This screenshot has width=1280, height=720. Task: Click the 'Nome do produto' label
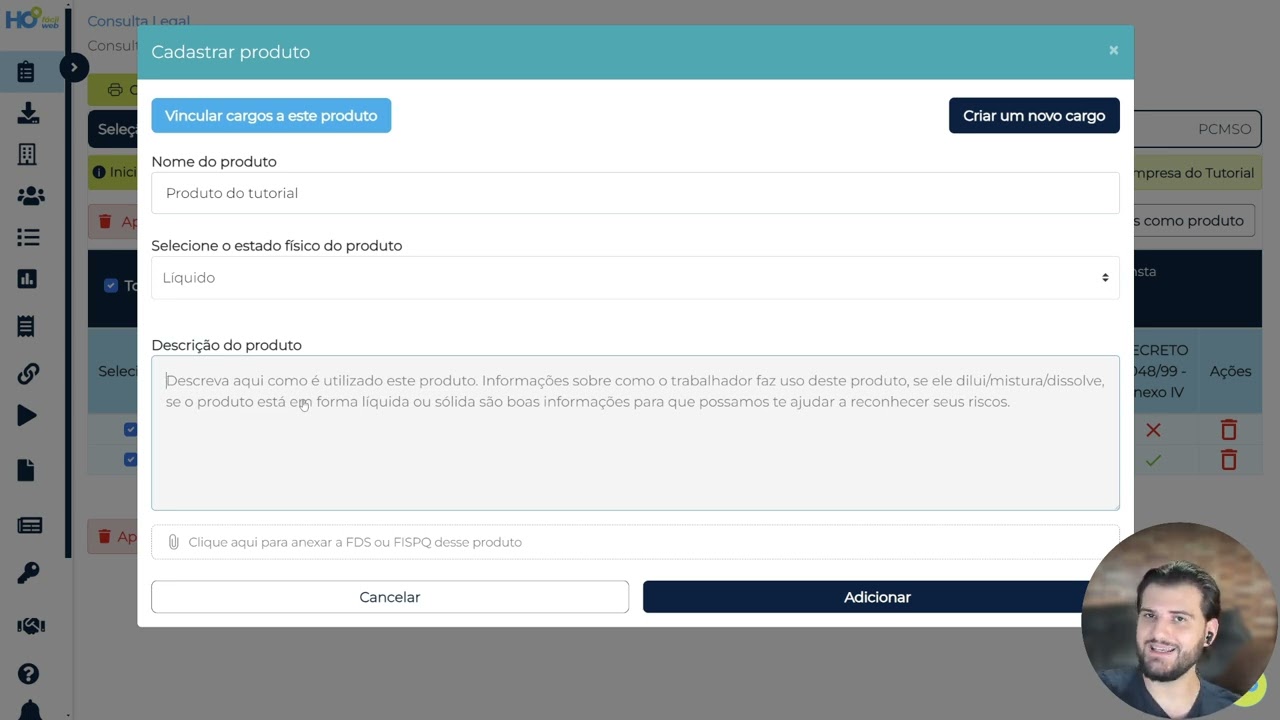(x=214, y=161)
